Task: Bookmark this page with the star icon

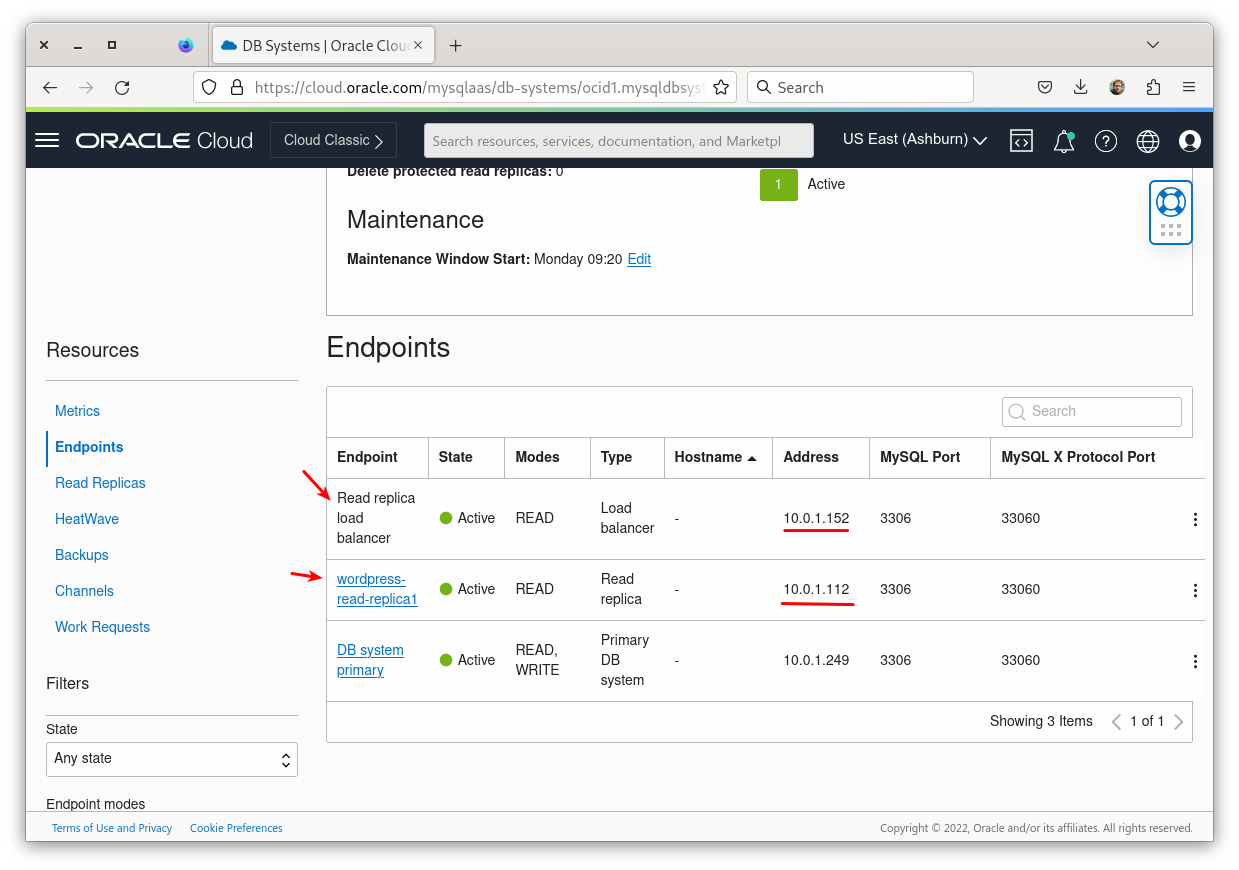Action: (x=721, y=87)
